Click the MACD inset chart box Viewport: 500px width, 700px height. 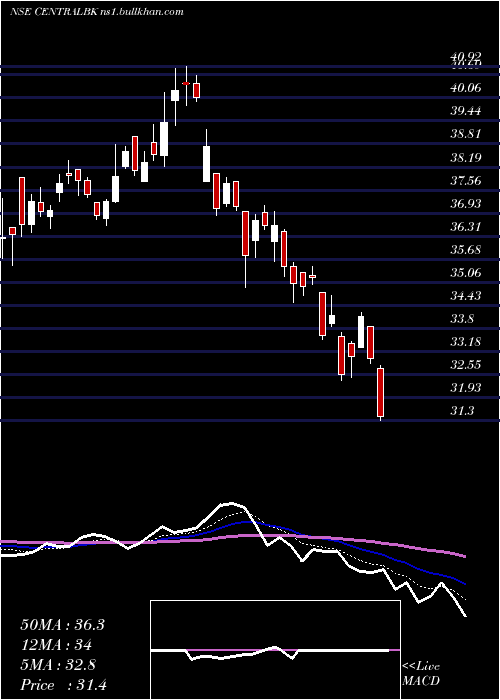[275, 650]
